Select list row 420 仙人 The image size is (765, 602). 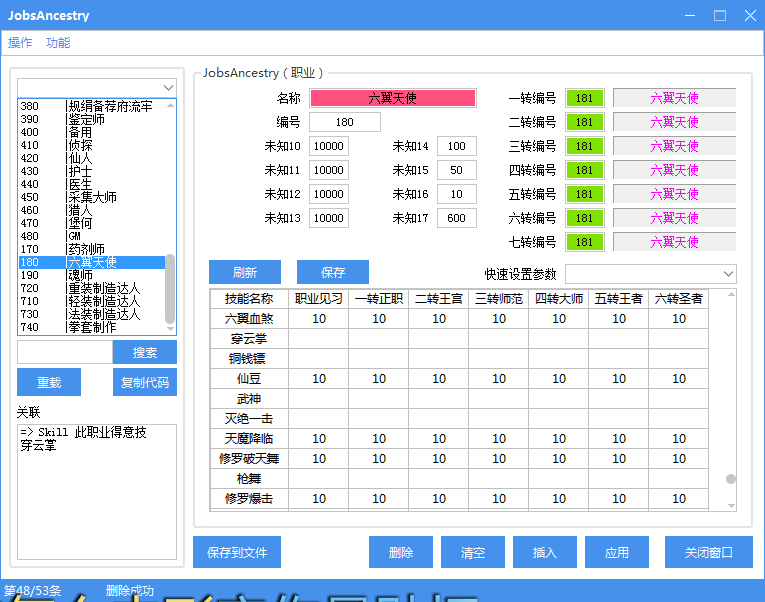(x=92, y=158)
